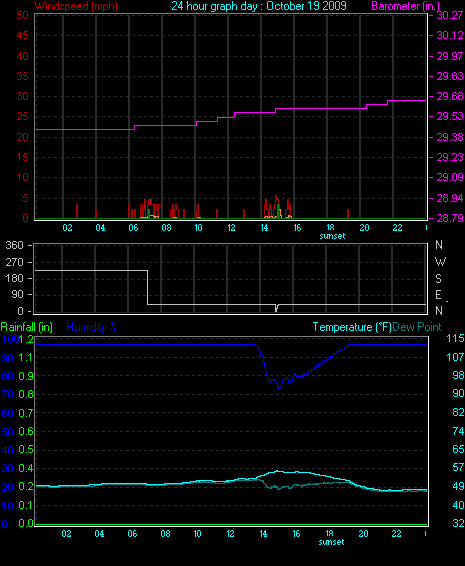465x566 pixels.
Task: Click the sunset marker under the wind graph
Action: coord(332,236)
